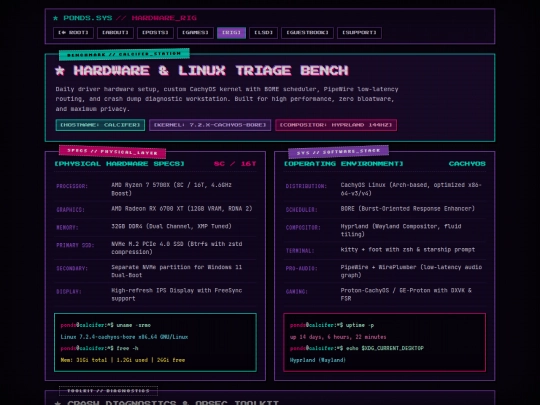Click the PONDS.SYS site title
The height and width of the screenshot is (405, 540).
(88, 18)
